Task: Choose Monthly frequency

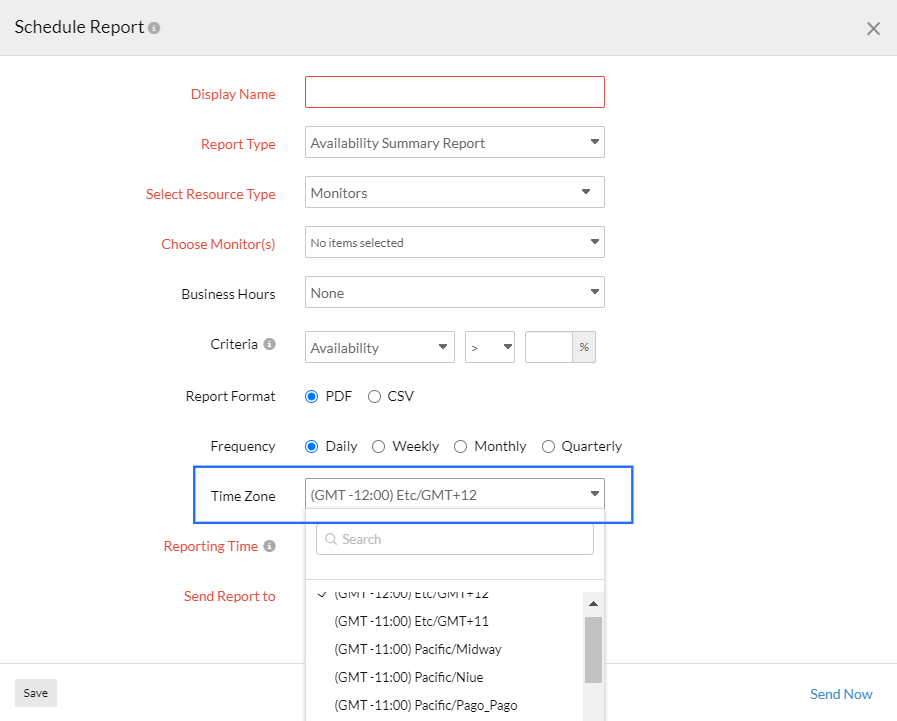Action: point(460,446)
